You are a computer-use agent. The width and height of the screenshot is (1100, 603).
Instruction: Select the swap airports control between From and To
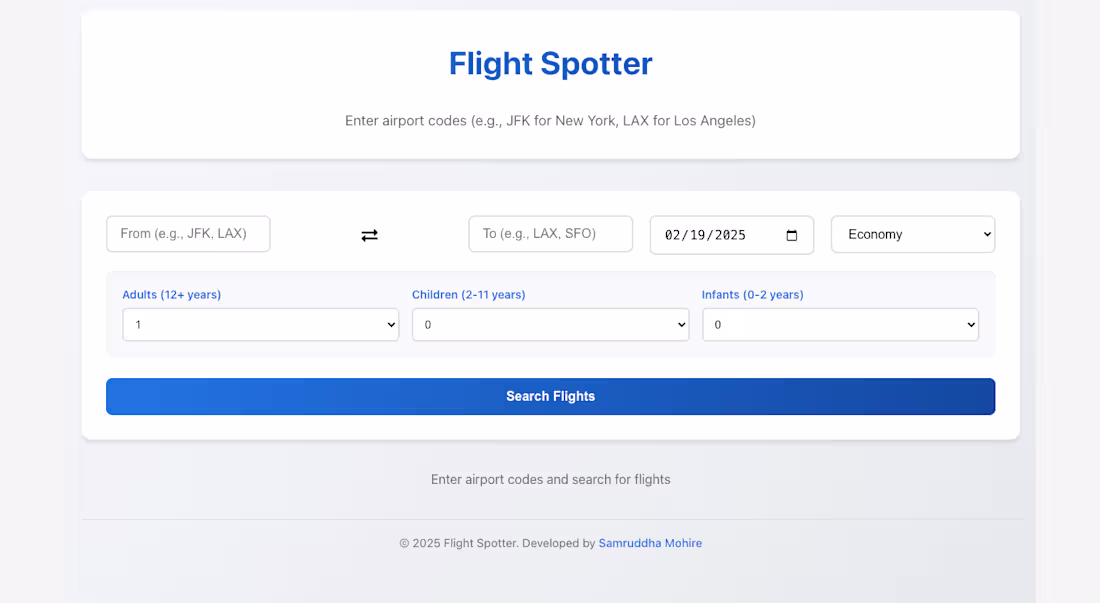point(369,234)
